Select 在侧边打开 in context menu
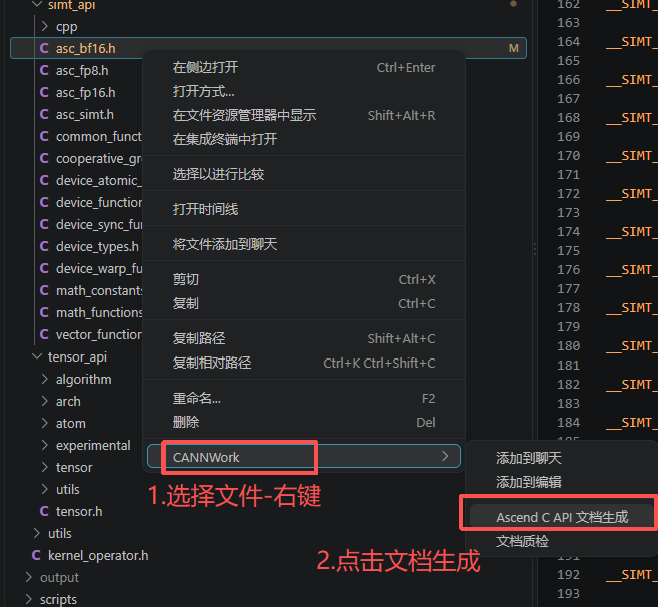 pyautogui.click(x=304, y=67)
